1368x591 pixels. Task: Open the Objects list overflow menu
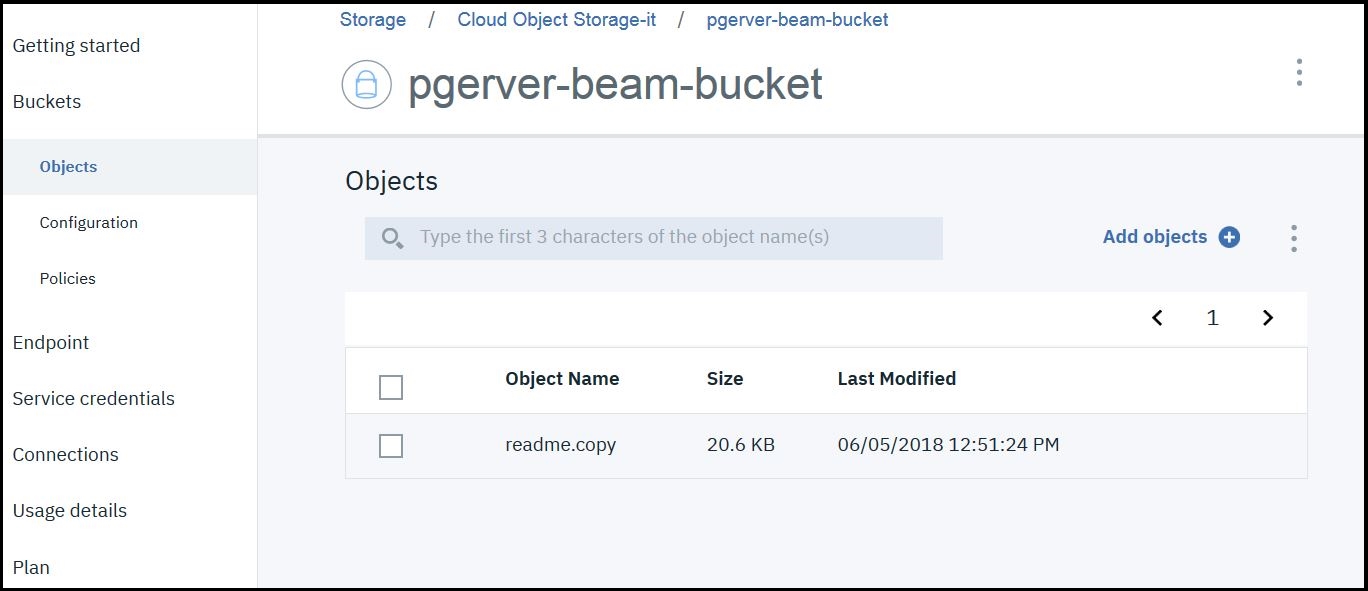click(1293, 238)
